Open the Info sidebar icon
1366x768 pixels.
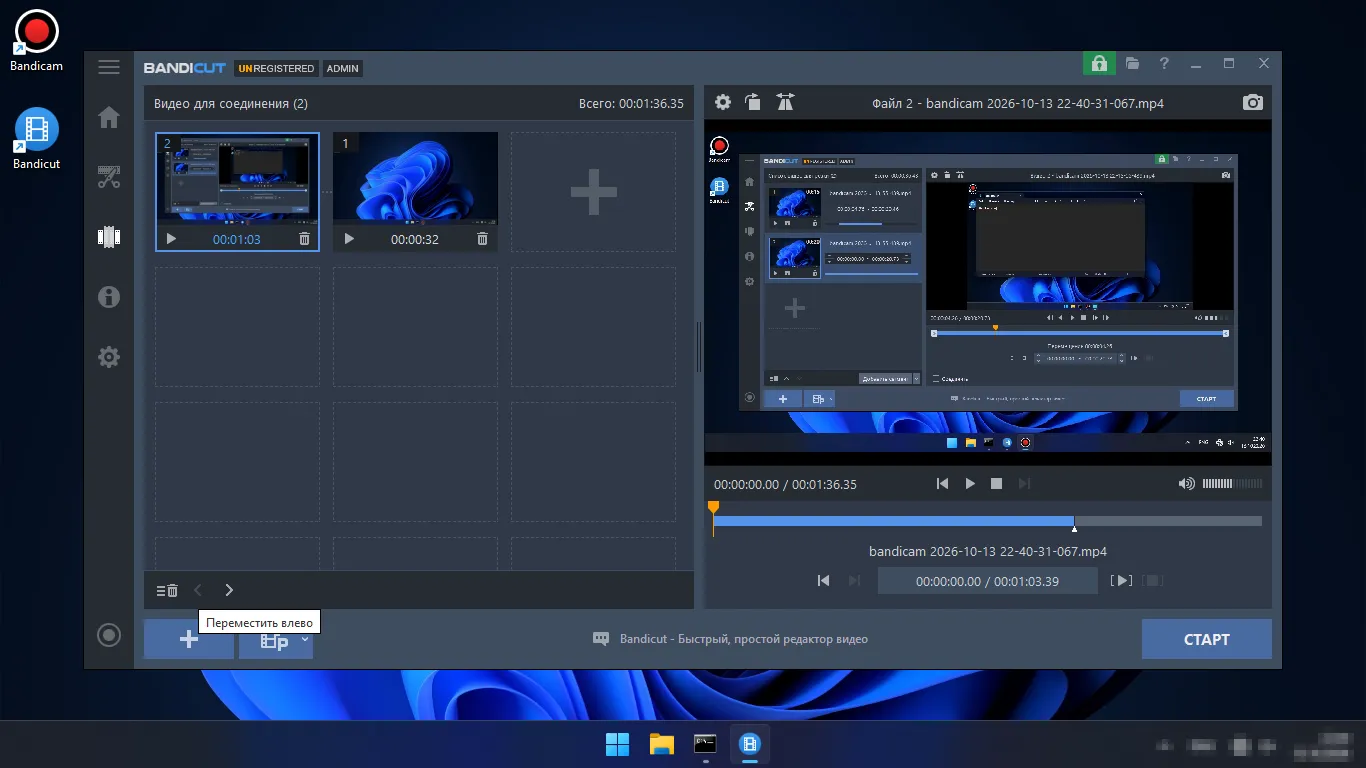click(x=109, y=296)
